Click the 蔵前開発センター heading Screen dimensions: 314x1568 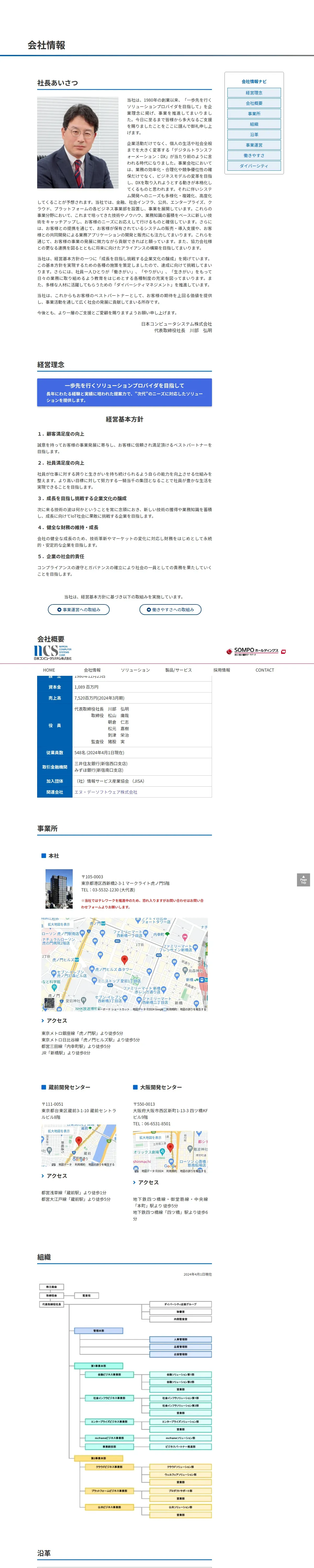point(70,1087)
